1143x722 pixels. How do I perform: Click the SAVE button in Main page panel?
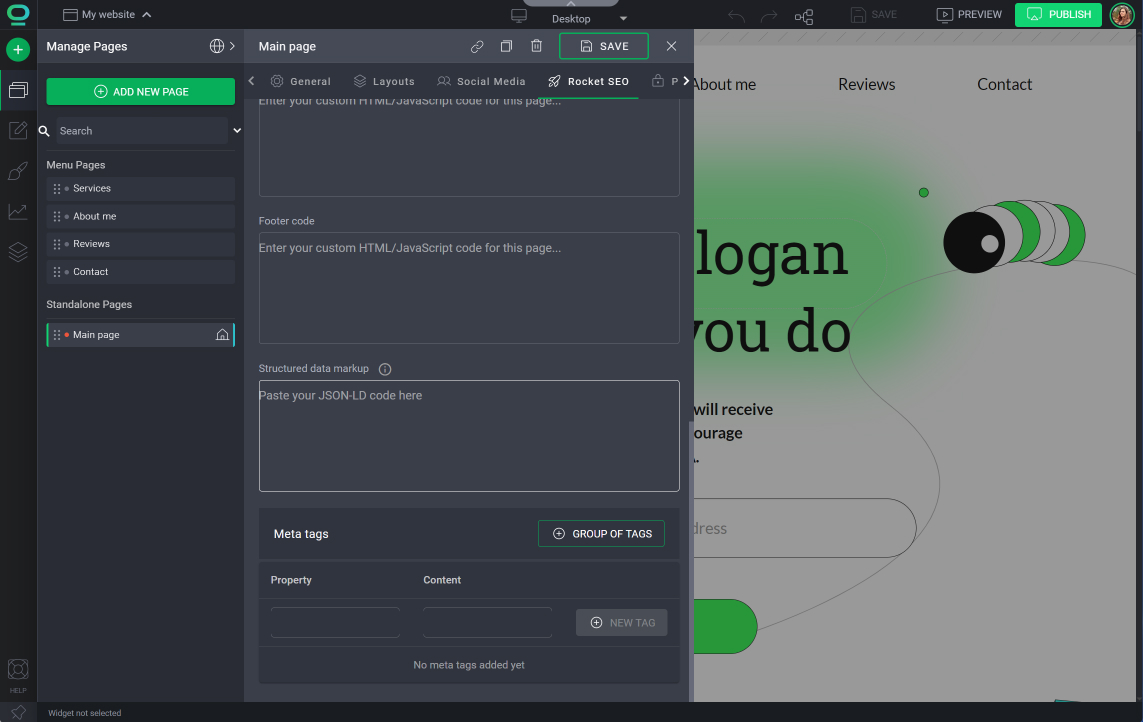604,46
